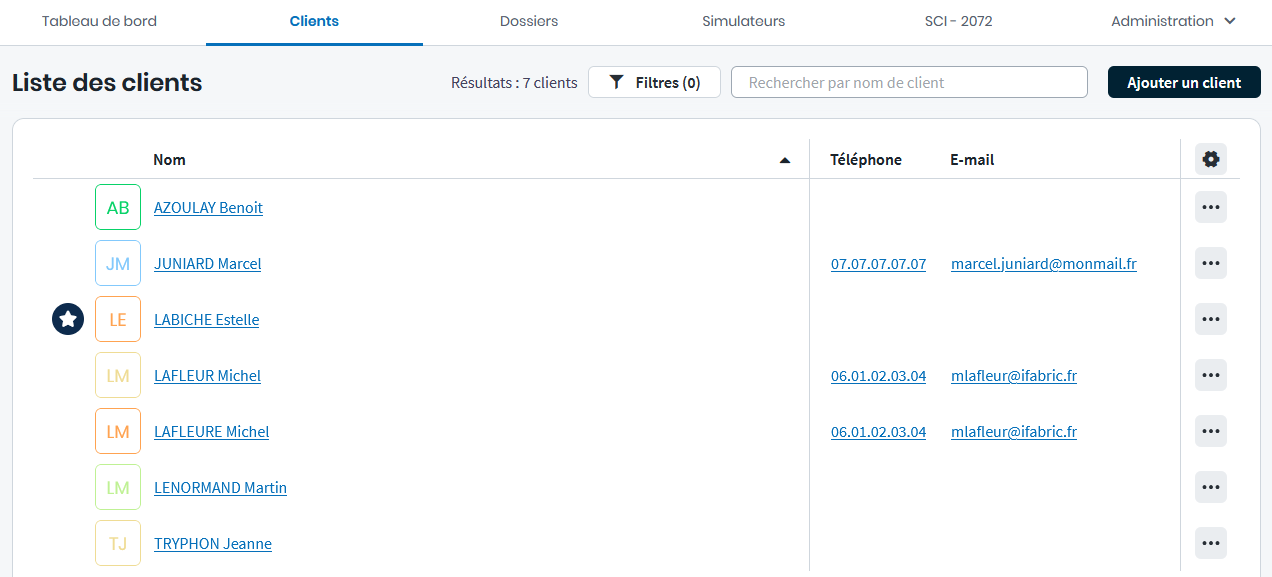Click the marcel.juniard@monmail.fr email link

(x=1043, y=264)
